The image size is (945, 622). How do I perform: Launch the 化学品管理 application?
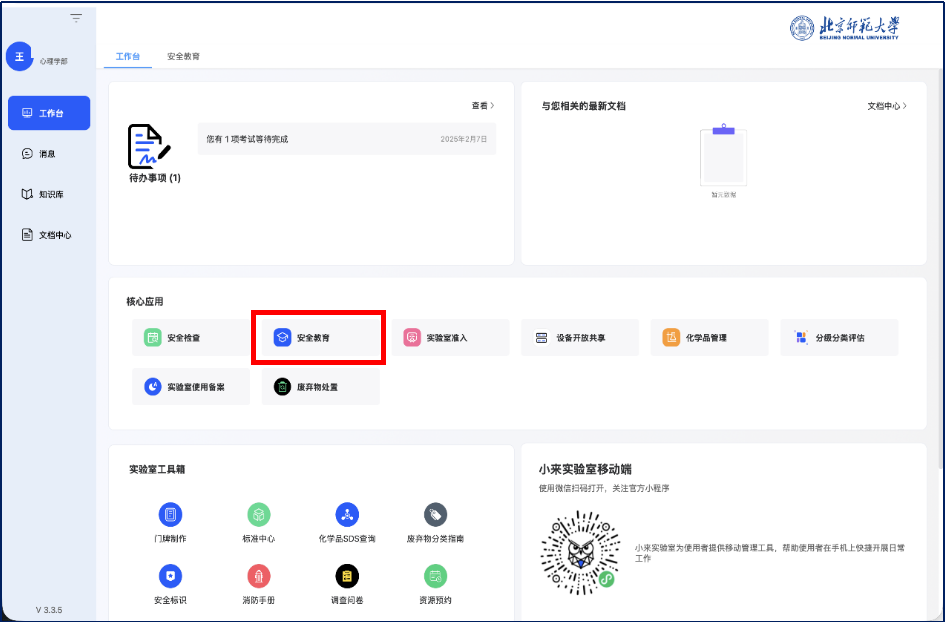click(709, 338)
